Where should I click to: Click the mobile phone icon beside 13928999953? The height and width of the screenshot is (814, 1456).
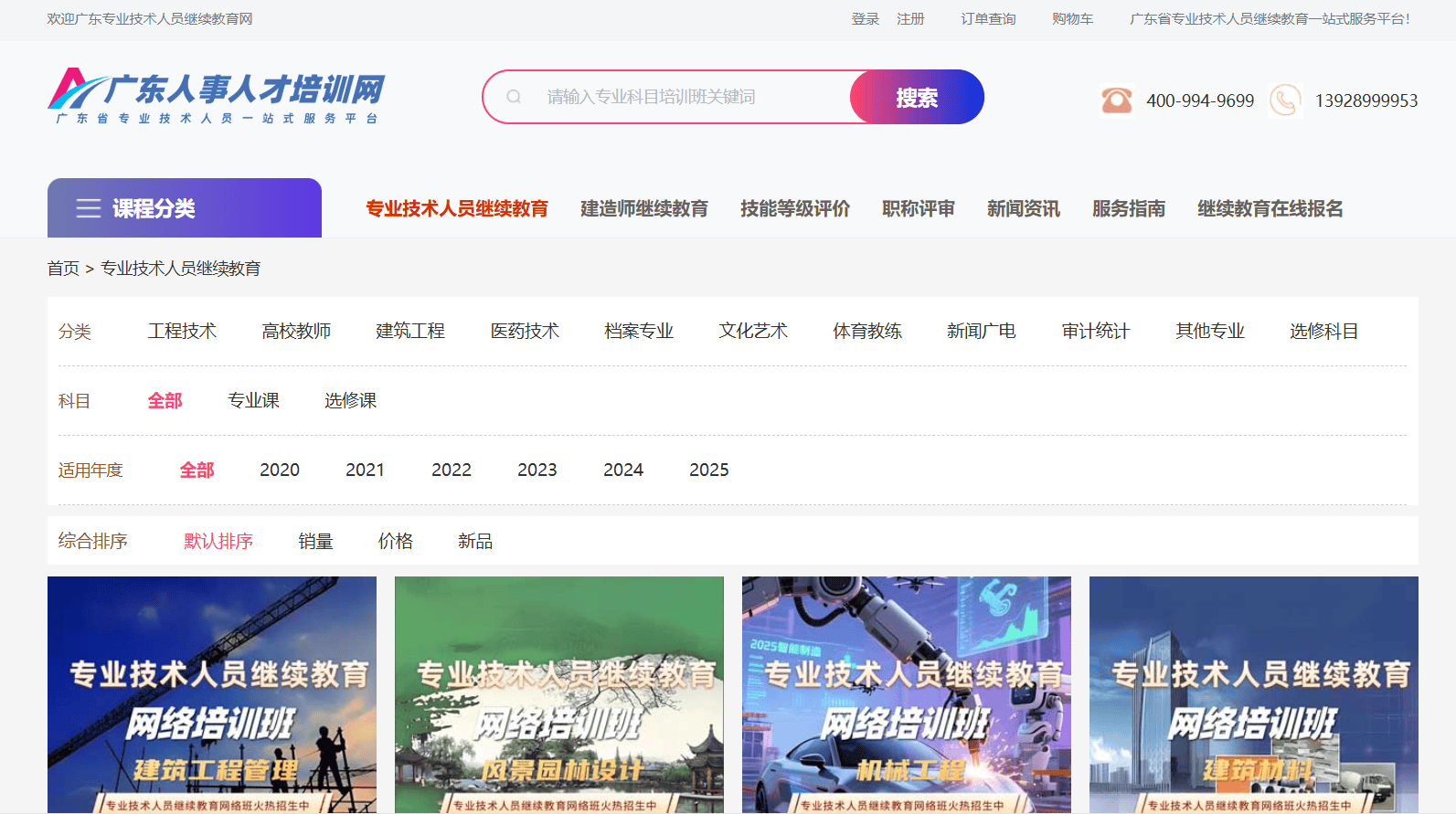tap(1284, 100)
